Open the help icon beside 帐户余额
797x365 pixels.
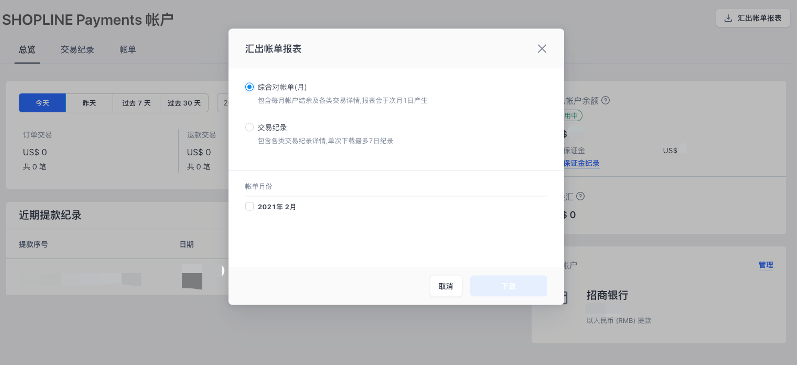click(x=605, y=100)
